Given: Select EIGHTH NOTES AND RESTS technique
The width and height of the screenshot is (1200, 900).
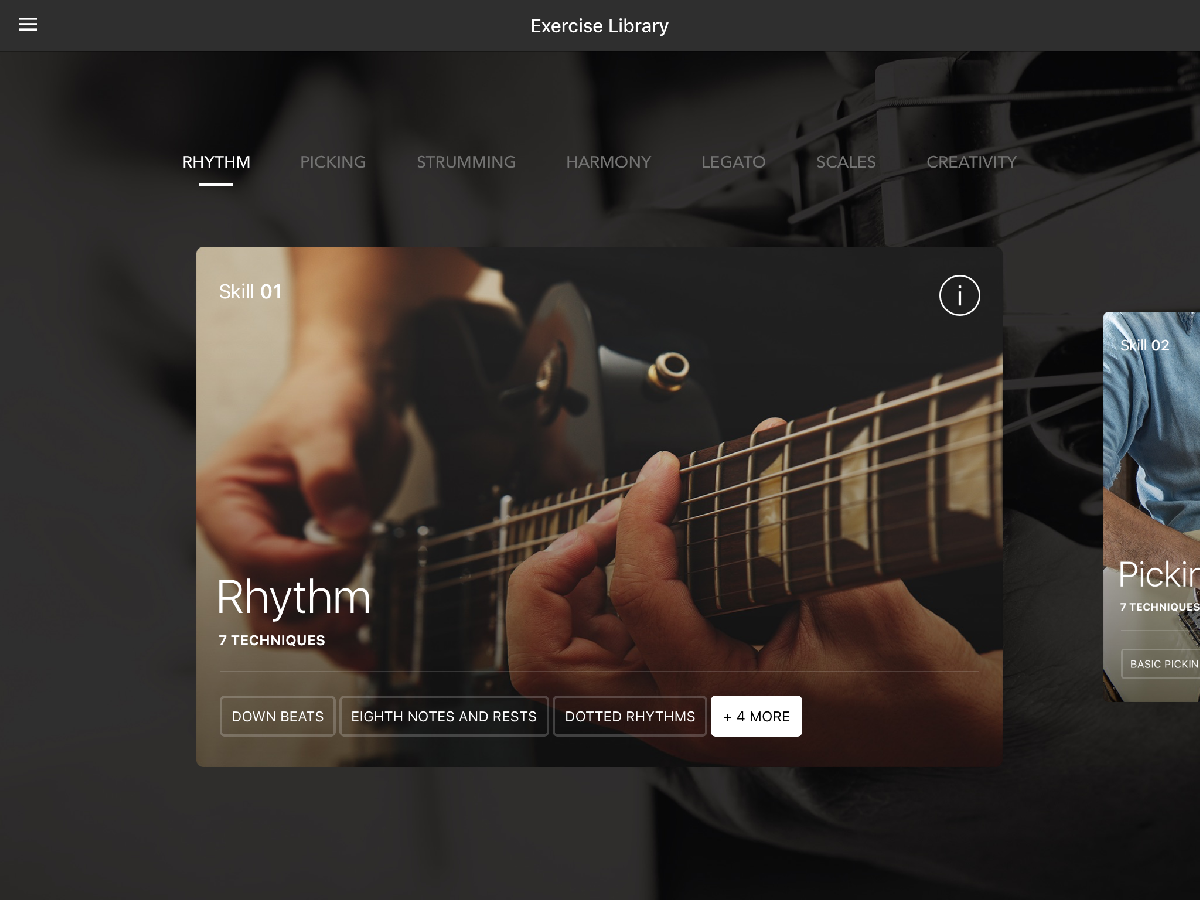Looking at the screenshot, I should 444,716.
